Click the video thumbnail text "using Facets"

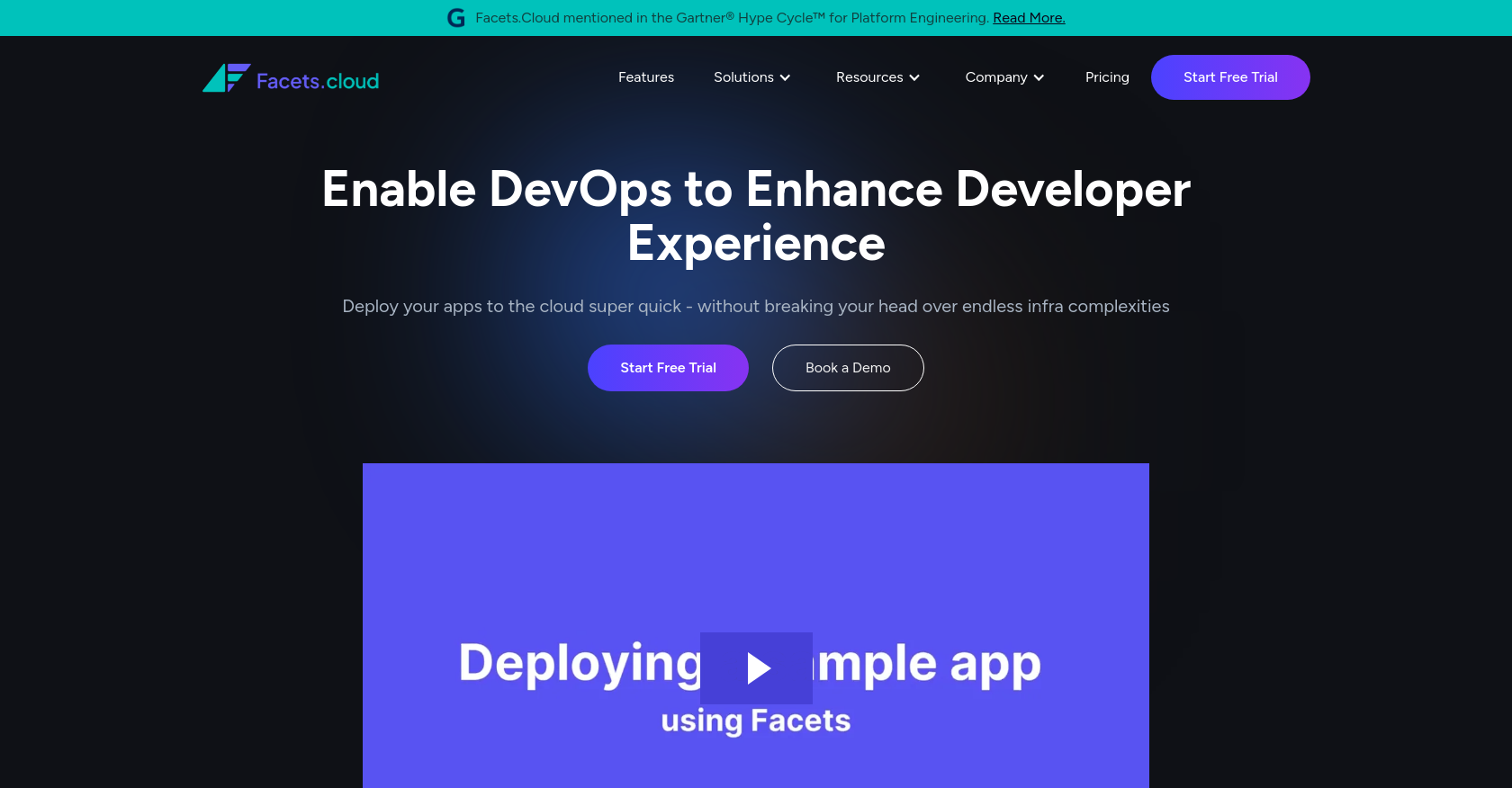(756, 721)
